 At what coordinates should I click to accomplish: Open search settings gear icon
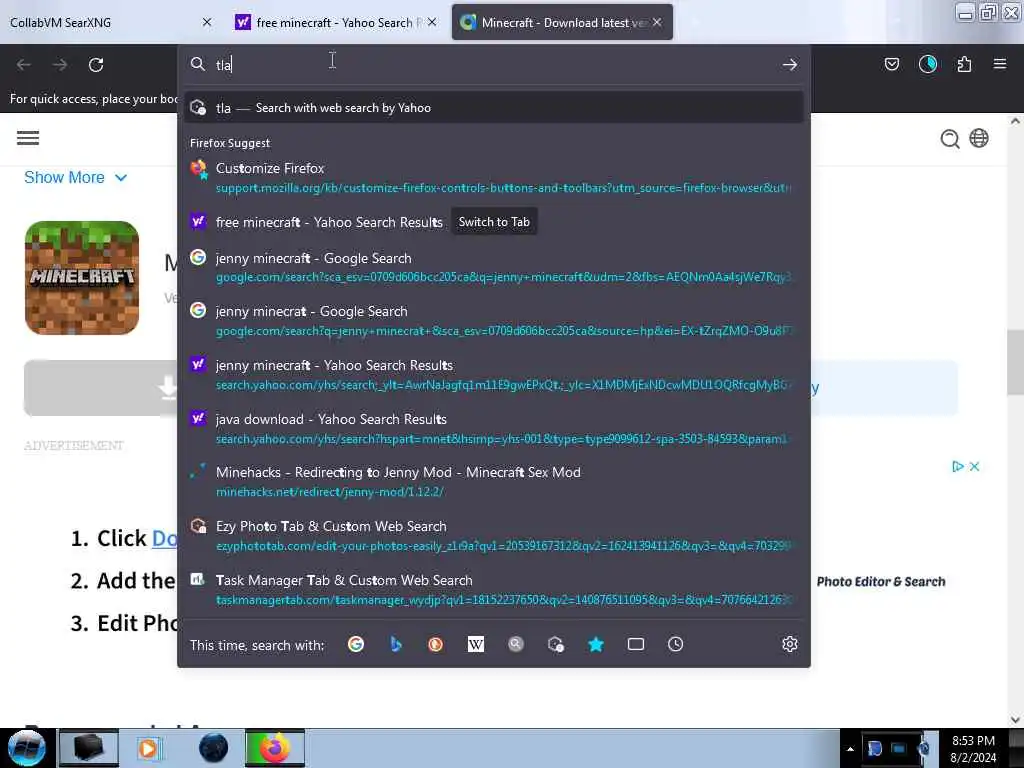(790, 644)
